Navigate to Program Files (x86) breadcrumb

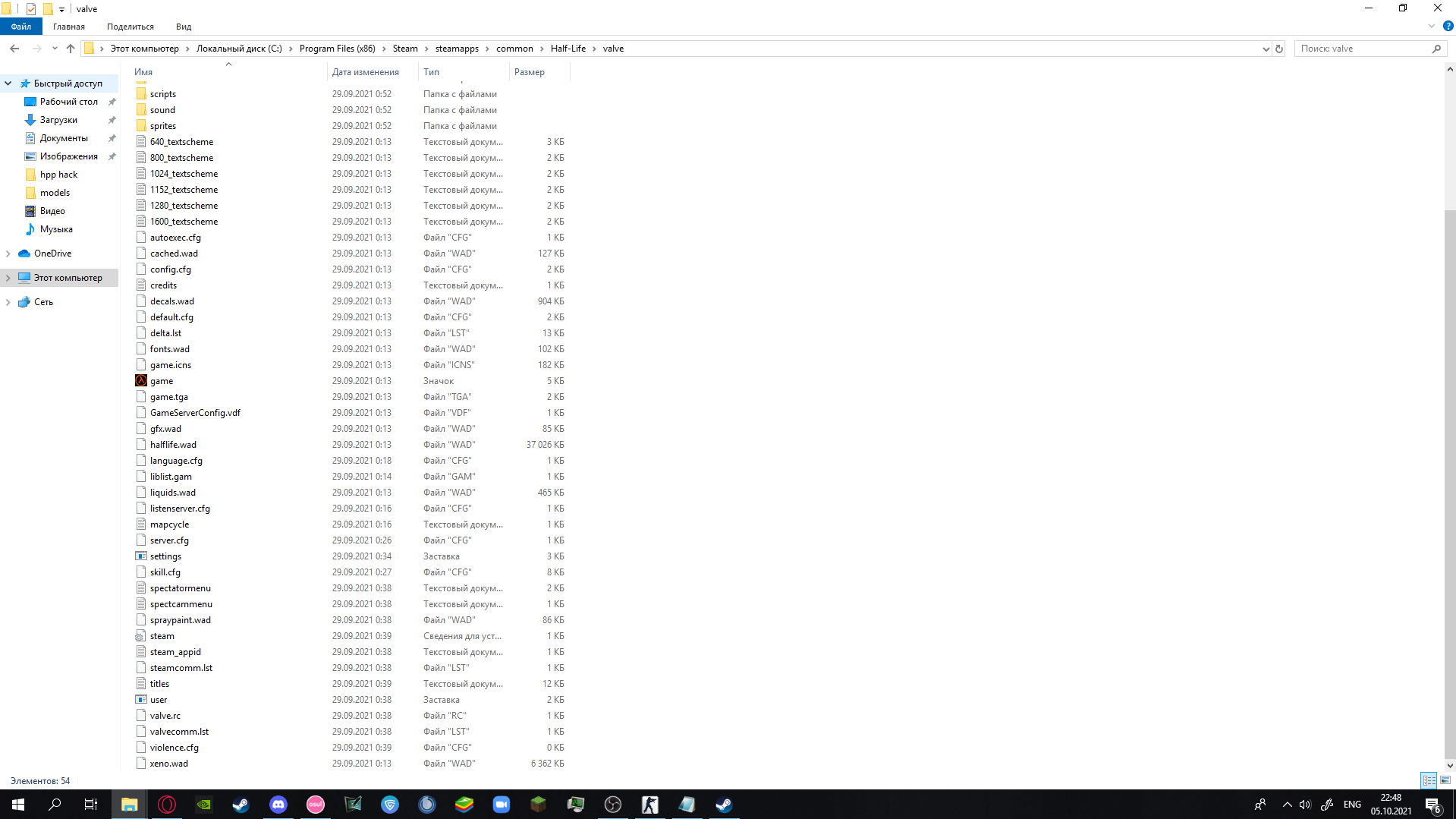click(337, 49)
